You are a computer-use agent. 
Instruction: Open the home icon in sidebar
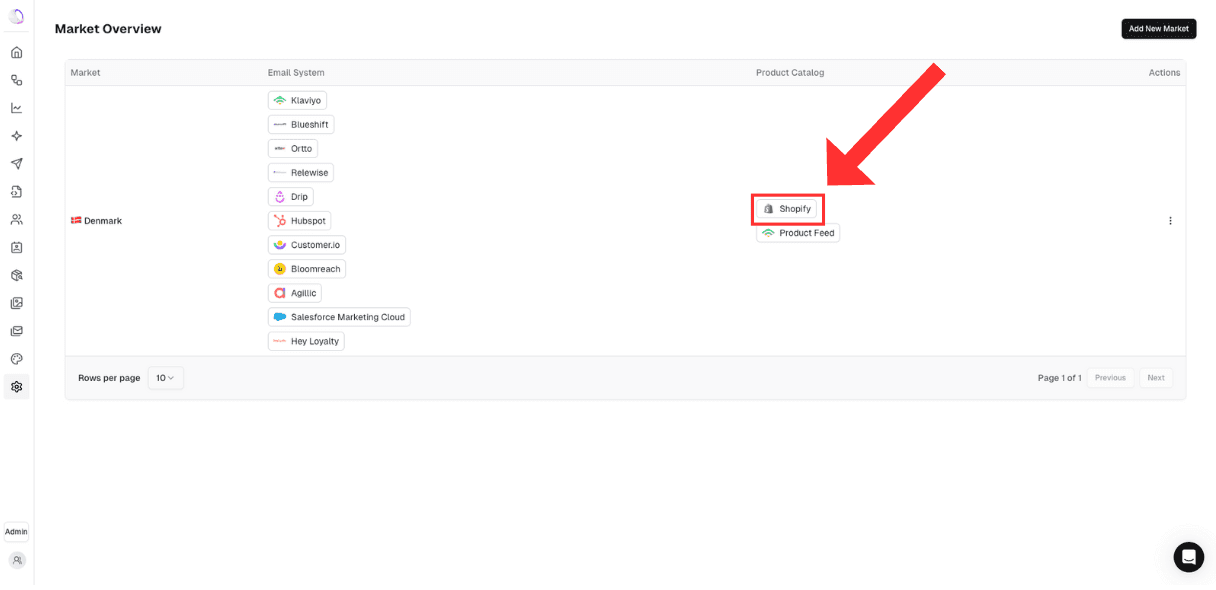(x=16, y=52)
